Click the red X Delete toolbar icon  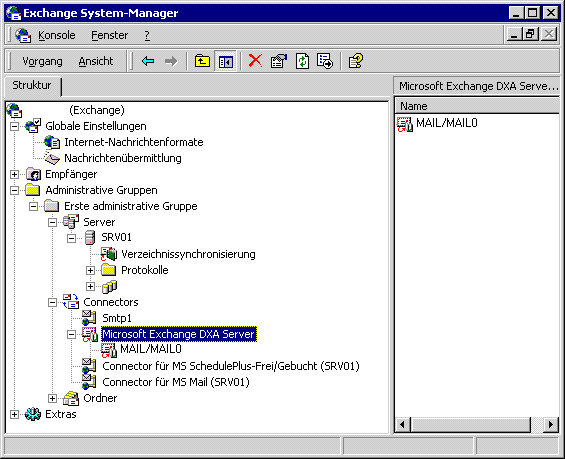pyautogui.click(x=255, y=61)
